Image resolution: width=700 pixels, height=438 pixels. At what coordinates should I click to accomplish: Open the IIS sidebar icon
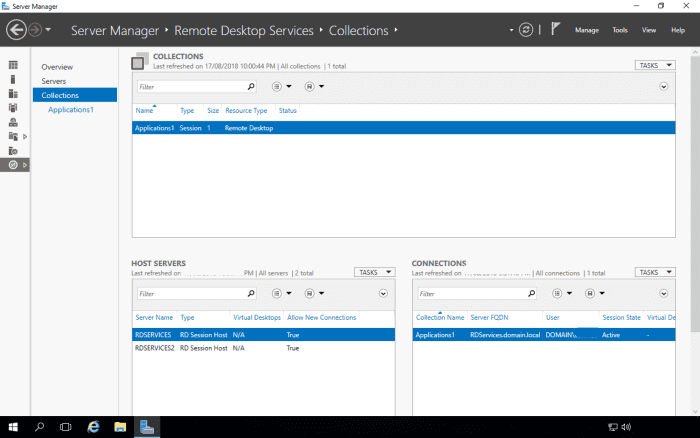coord(13,151)
